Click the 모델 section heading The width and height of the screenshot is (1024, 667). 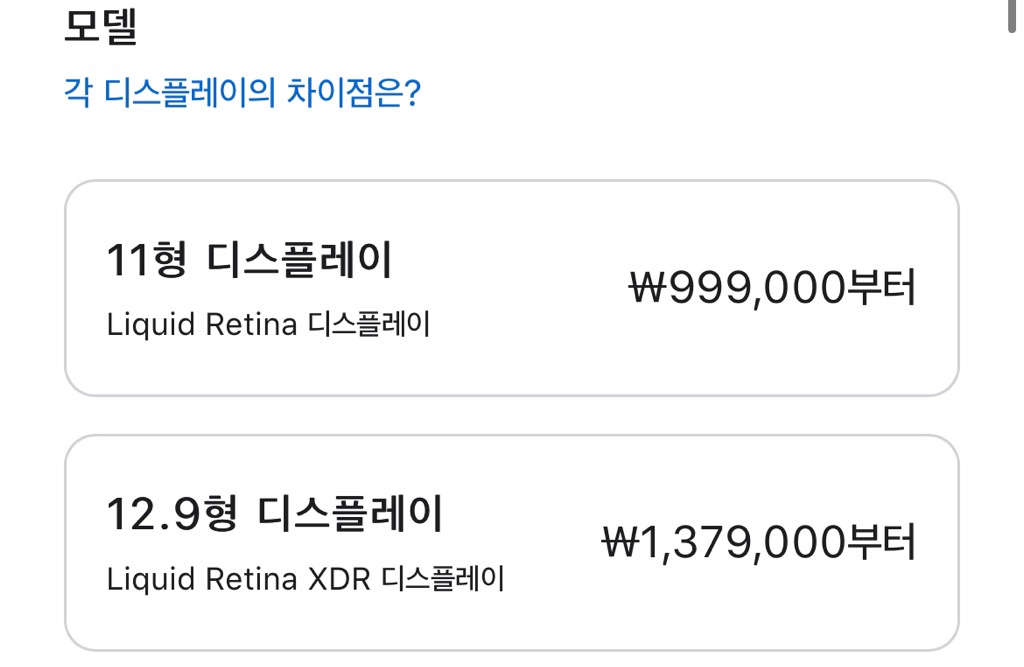click(x=100, y=27)
